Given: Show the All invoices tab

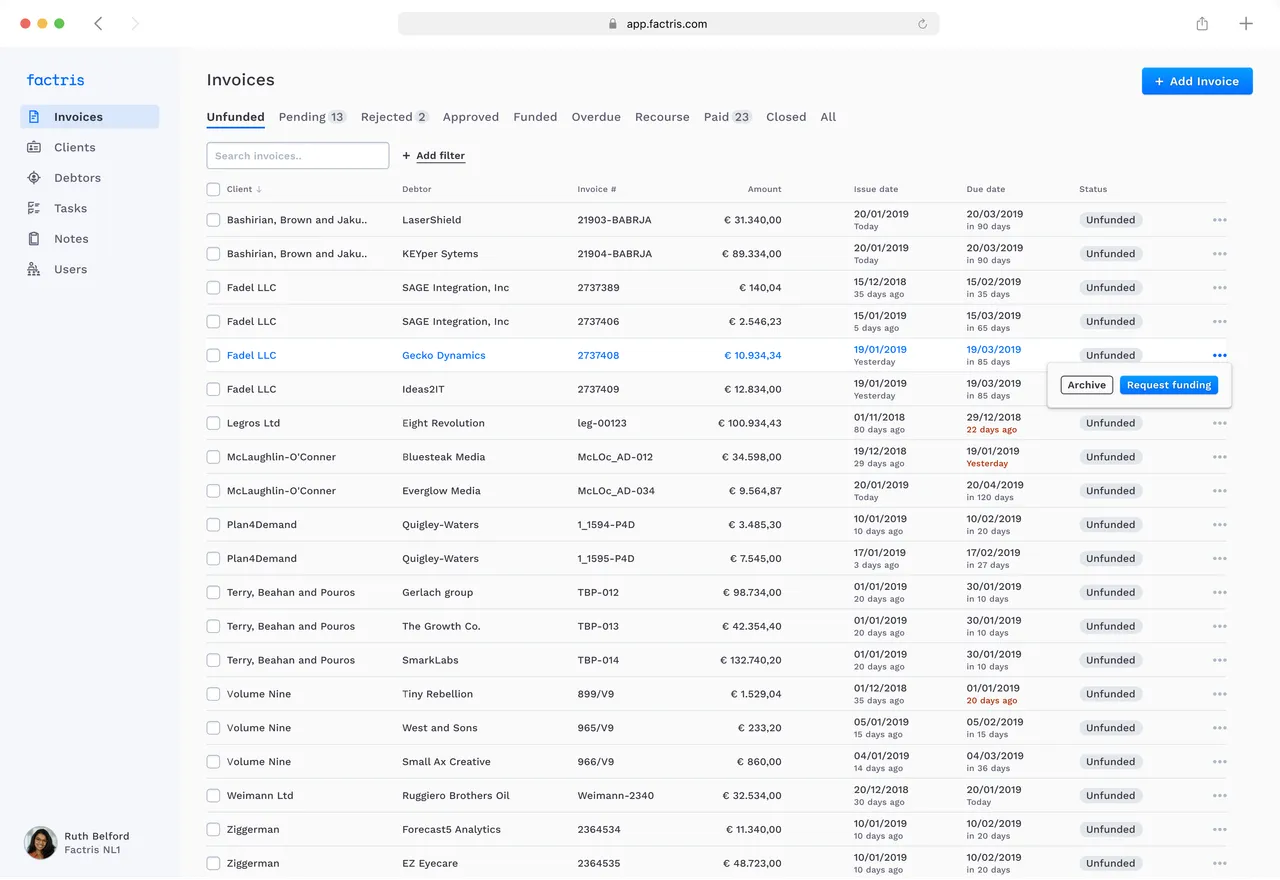Looking at the screenshot, I should (x=828, y=117).
